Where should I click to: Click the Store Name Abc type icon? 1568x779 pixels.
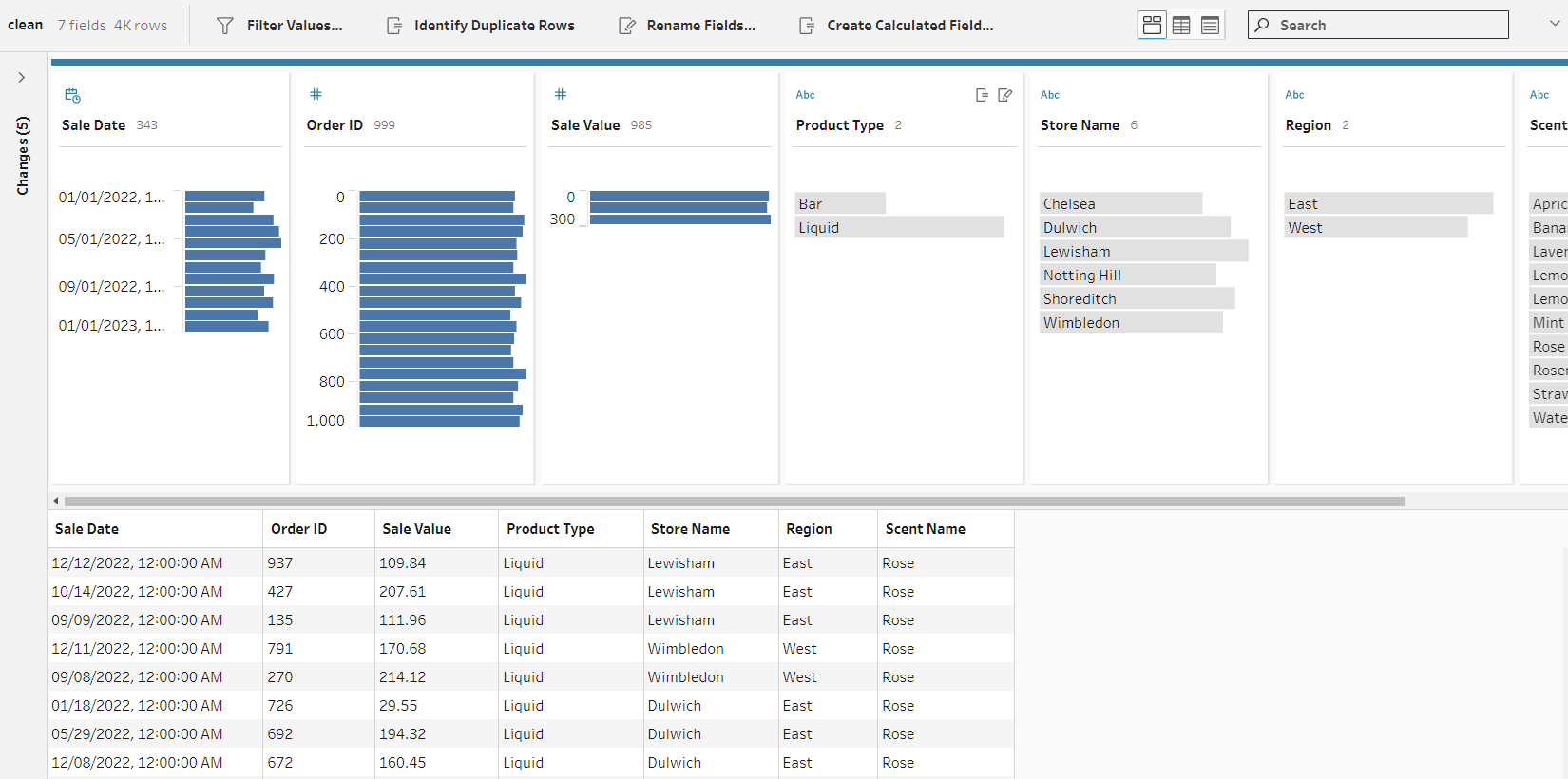click(x=1049, y=95)
